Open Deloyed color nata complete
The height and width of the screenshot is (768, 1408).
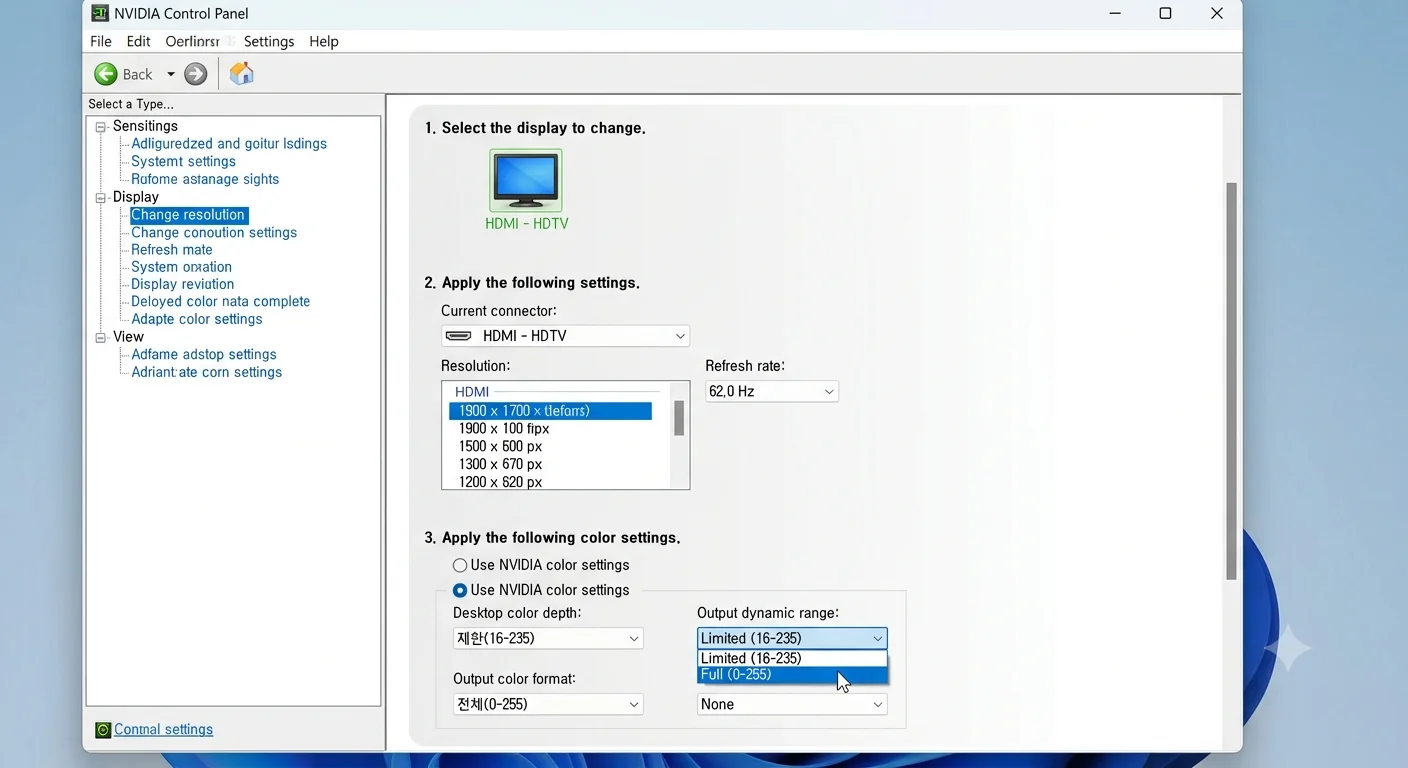221,302
